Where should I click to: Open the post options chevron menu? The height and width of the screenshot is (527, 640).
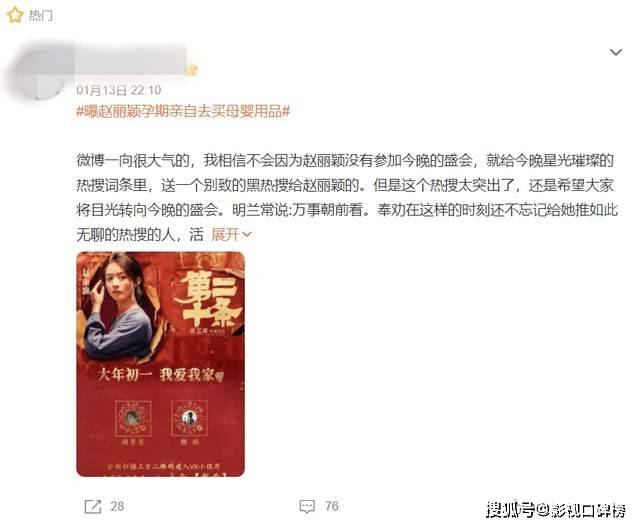point(616,52)
